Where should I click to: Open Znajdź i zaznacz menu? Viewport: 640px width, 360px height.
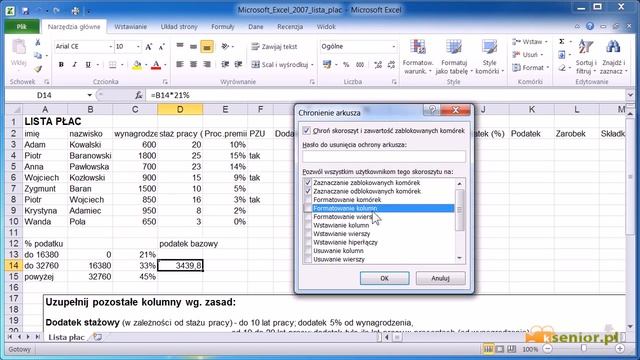(613, 57)
